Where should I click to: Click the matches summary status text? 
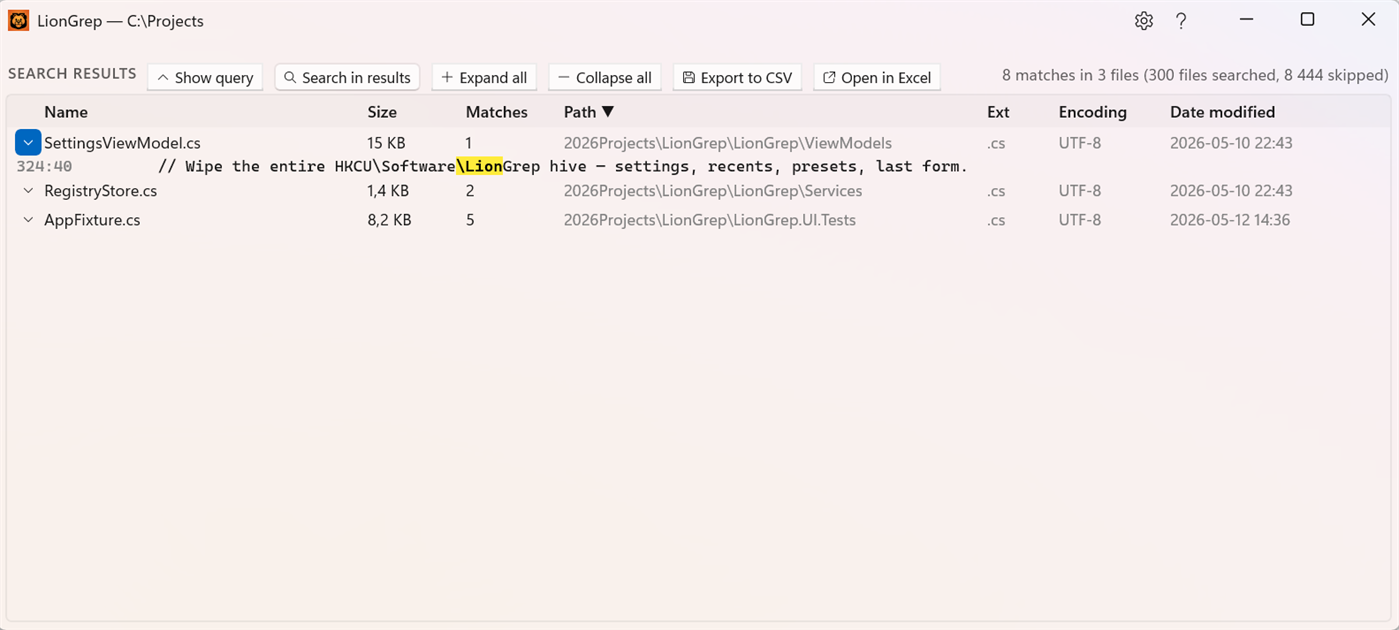coord(1195,75)
